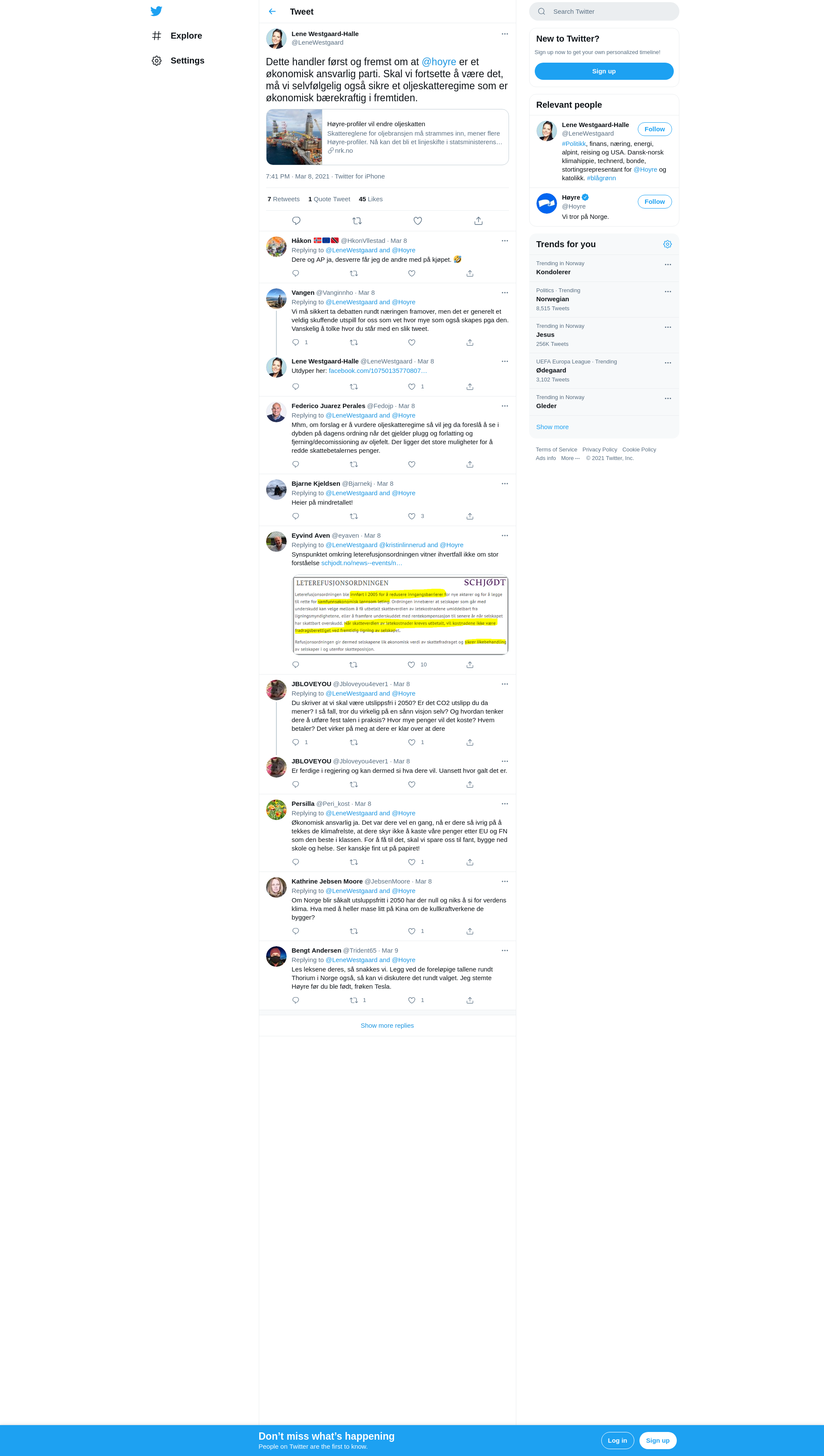
Task: Click the Twitter bird logo
Action: coord(156,11)
